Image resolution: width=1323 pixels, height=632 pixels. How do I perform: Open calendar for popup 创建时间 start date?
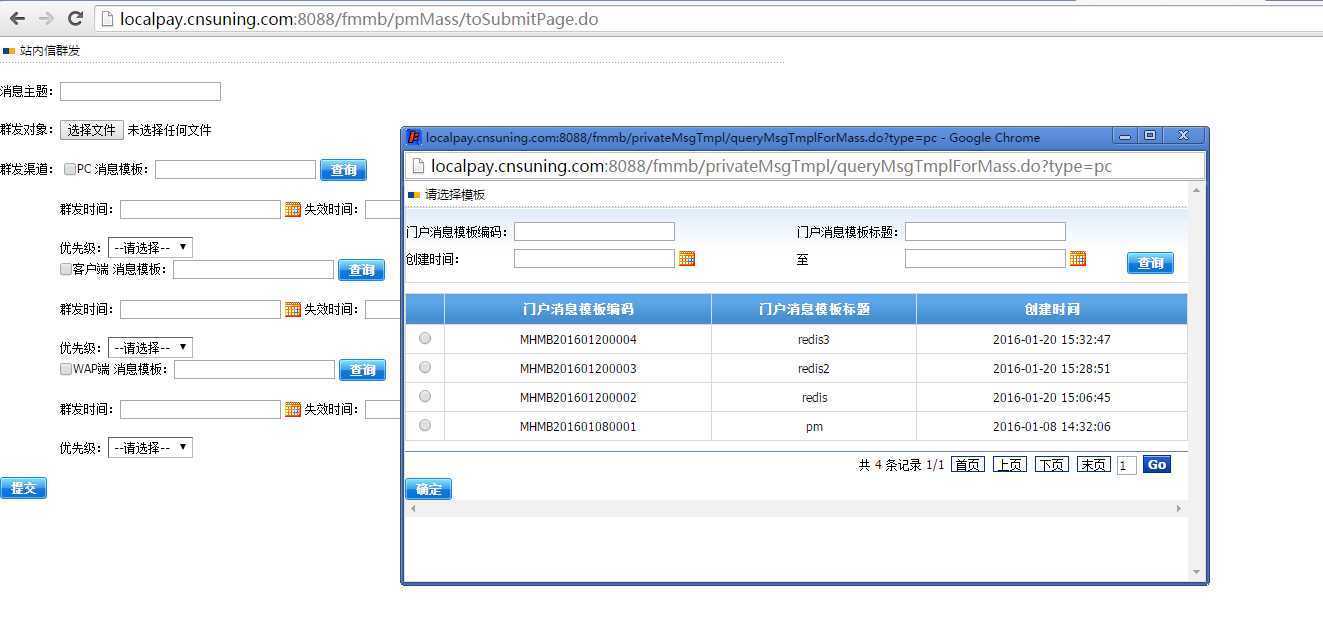[x=687, y=259]
